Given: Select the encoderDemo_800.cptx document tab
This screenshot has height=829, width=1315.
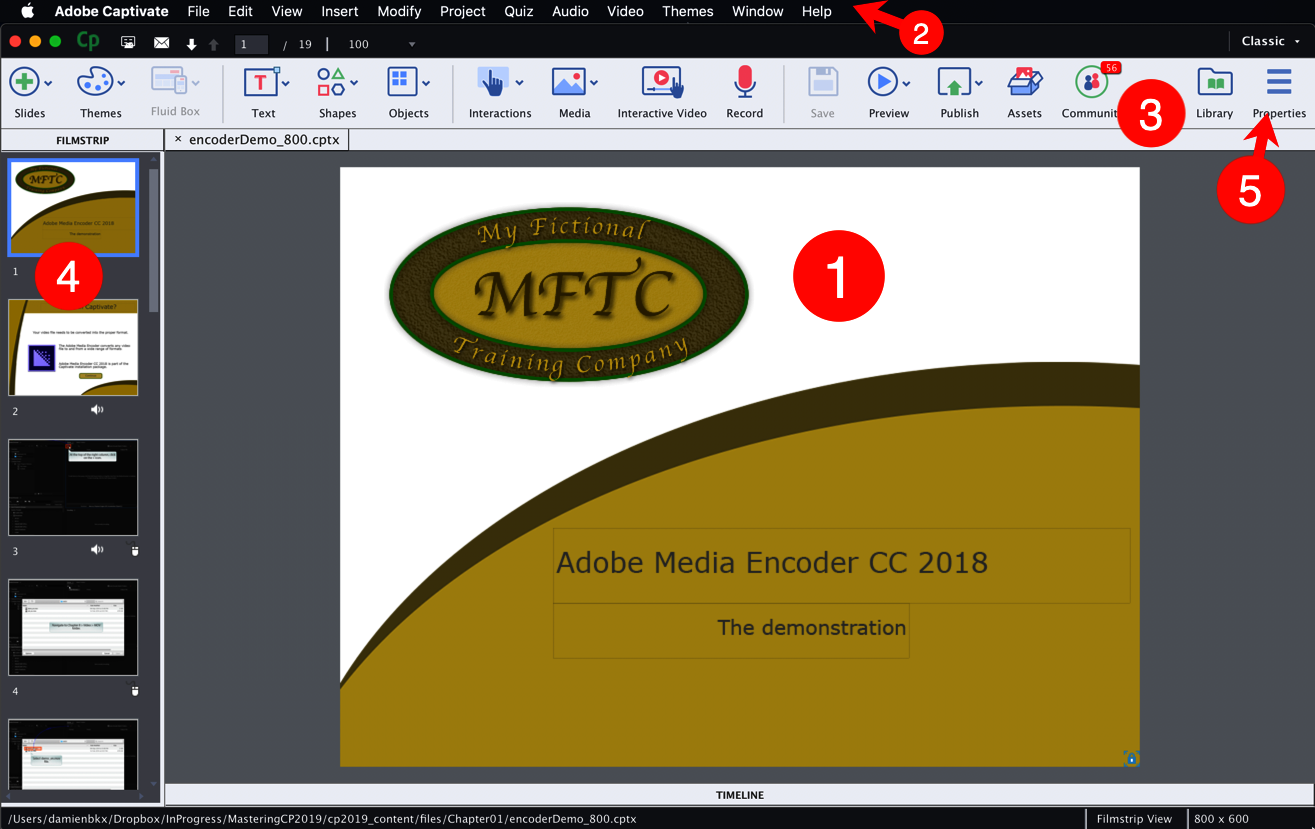Looking at the screenshot, I should (x=266, y=140).
